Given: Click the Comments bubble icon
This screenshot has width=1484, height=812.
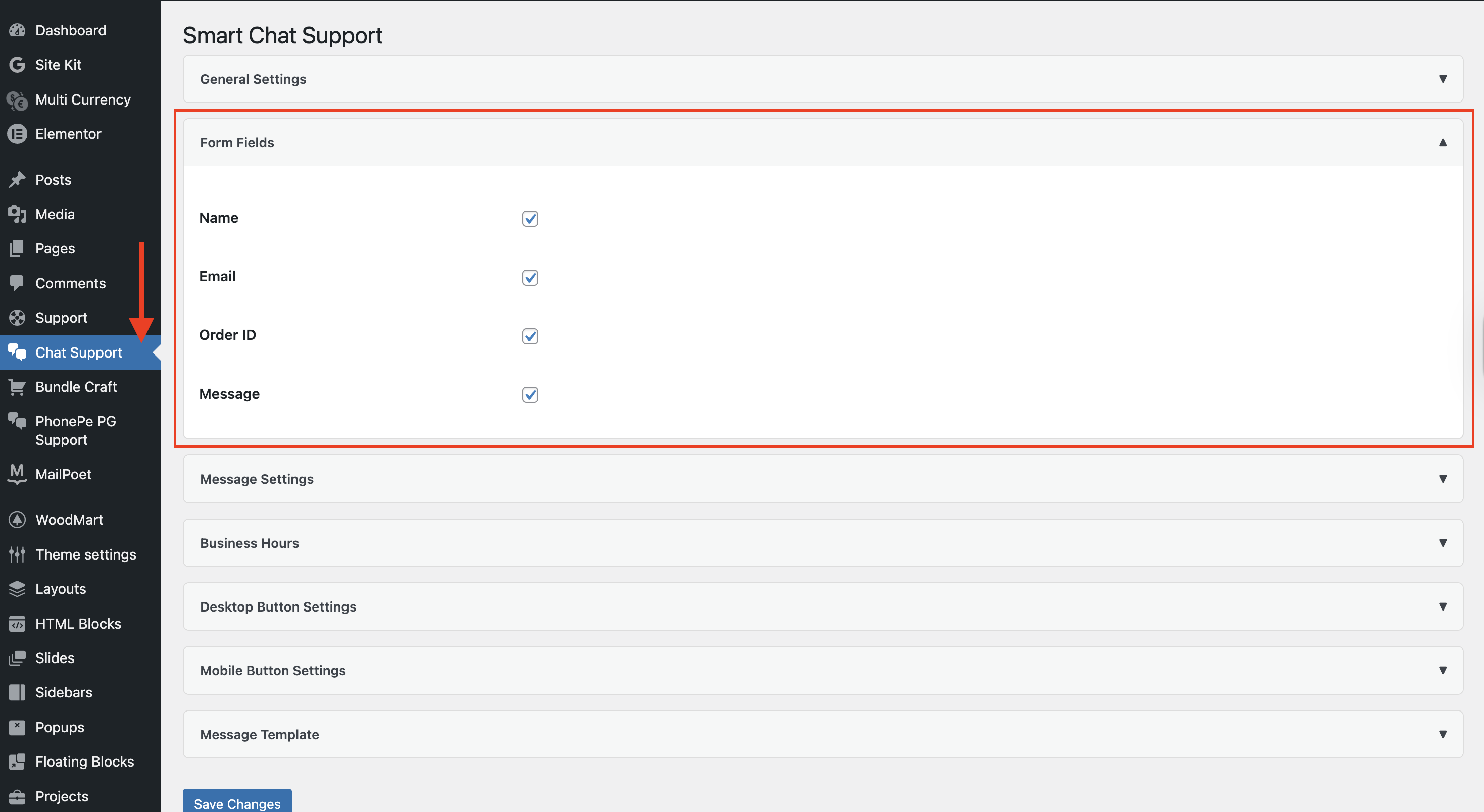Looking at the screenshot, I should [17, 283].
